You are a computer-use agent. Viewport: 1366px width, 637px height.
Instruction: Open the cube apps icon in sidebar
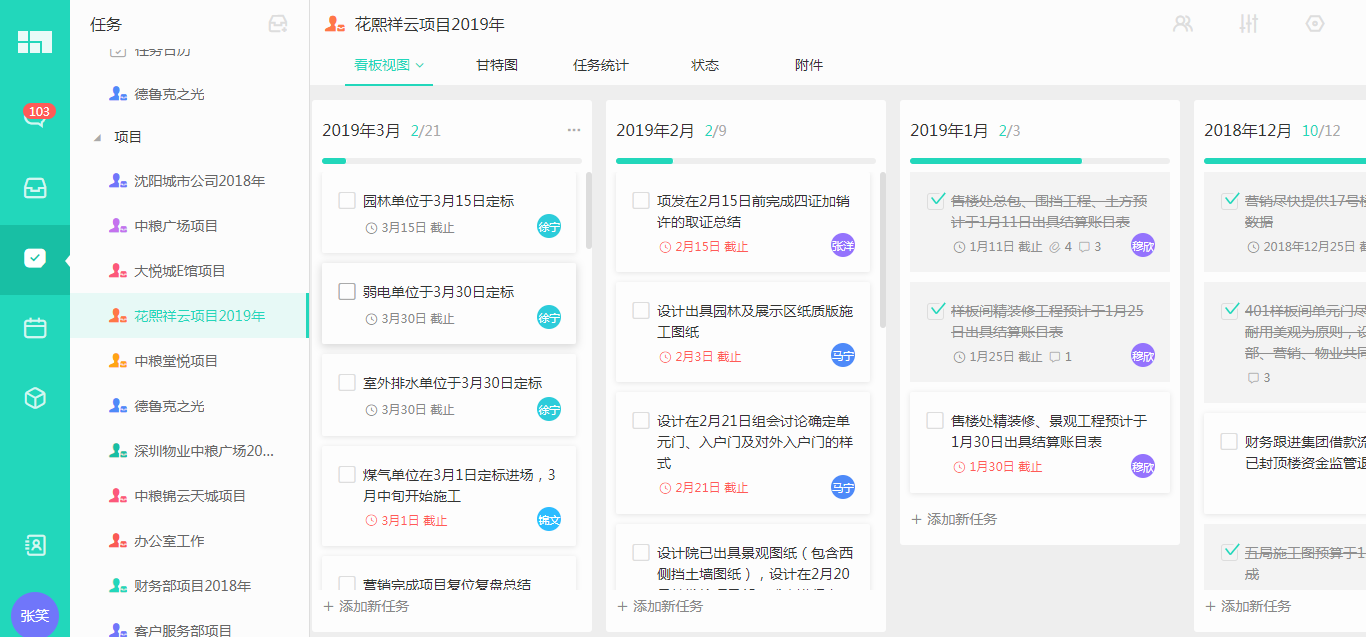point(35,398)
